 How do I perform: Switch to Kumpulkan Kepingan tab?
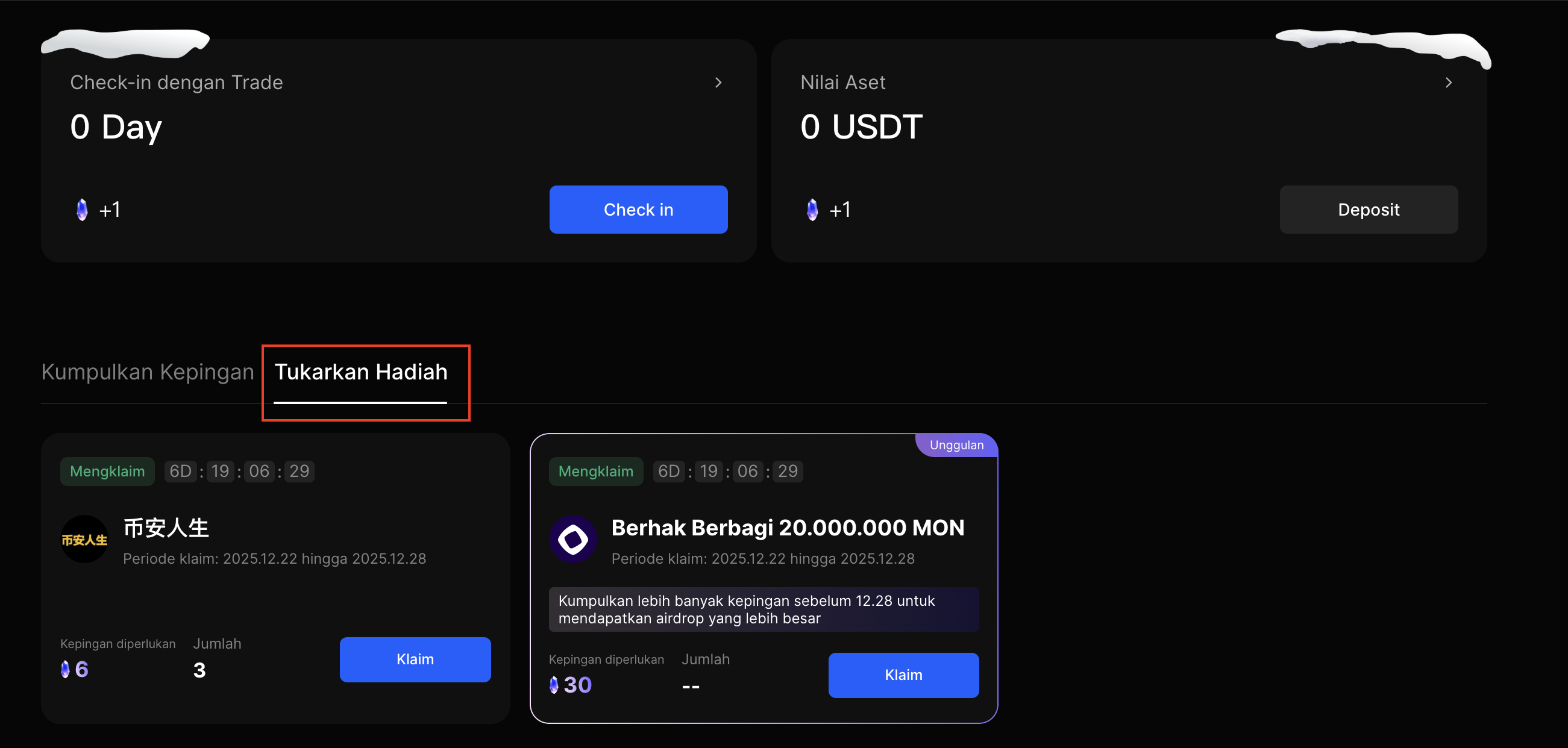point(147,372)
